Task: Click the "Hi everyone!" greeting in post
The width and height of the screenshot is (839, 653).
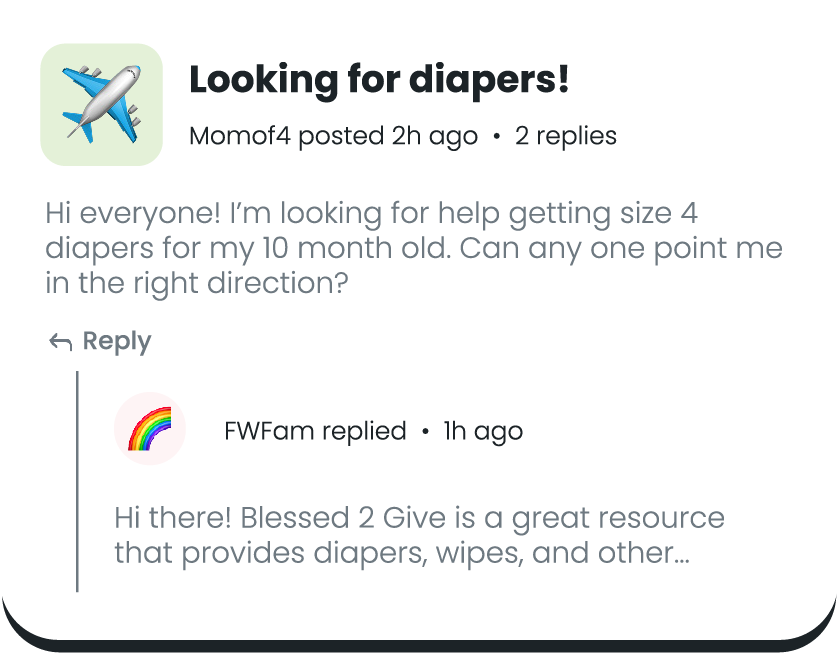Action: point(123,214)
